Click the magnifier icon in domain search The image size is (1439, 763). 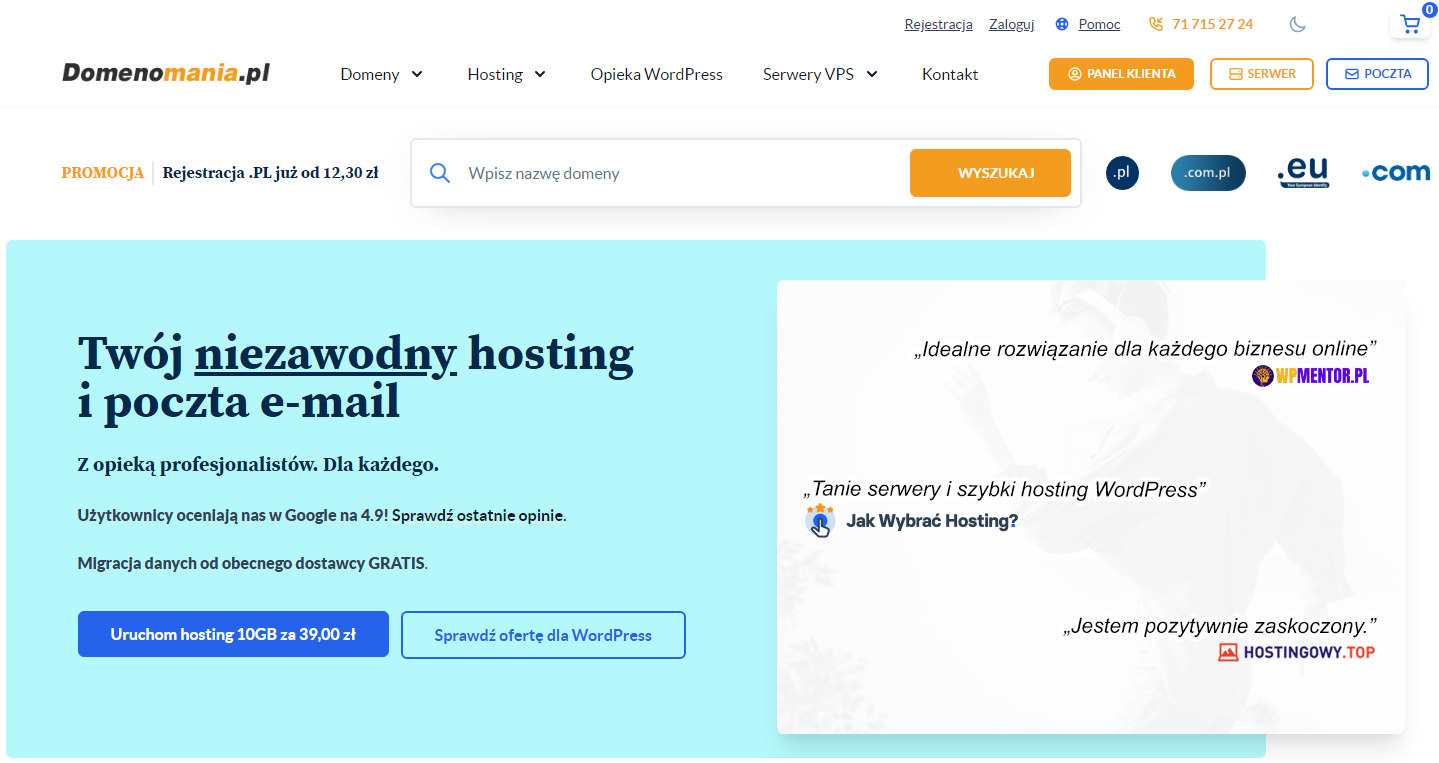[x=440, y=173]
